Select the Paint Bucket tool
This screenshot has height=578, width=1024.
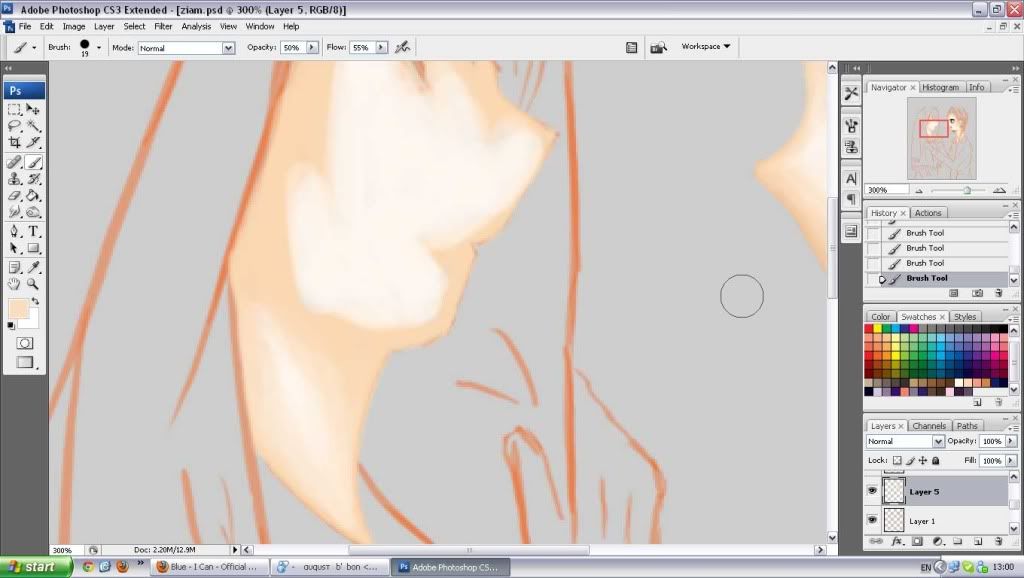pos(33,195)
